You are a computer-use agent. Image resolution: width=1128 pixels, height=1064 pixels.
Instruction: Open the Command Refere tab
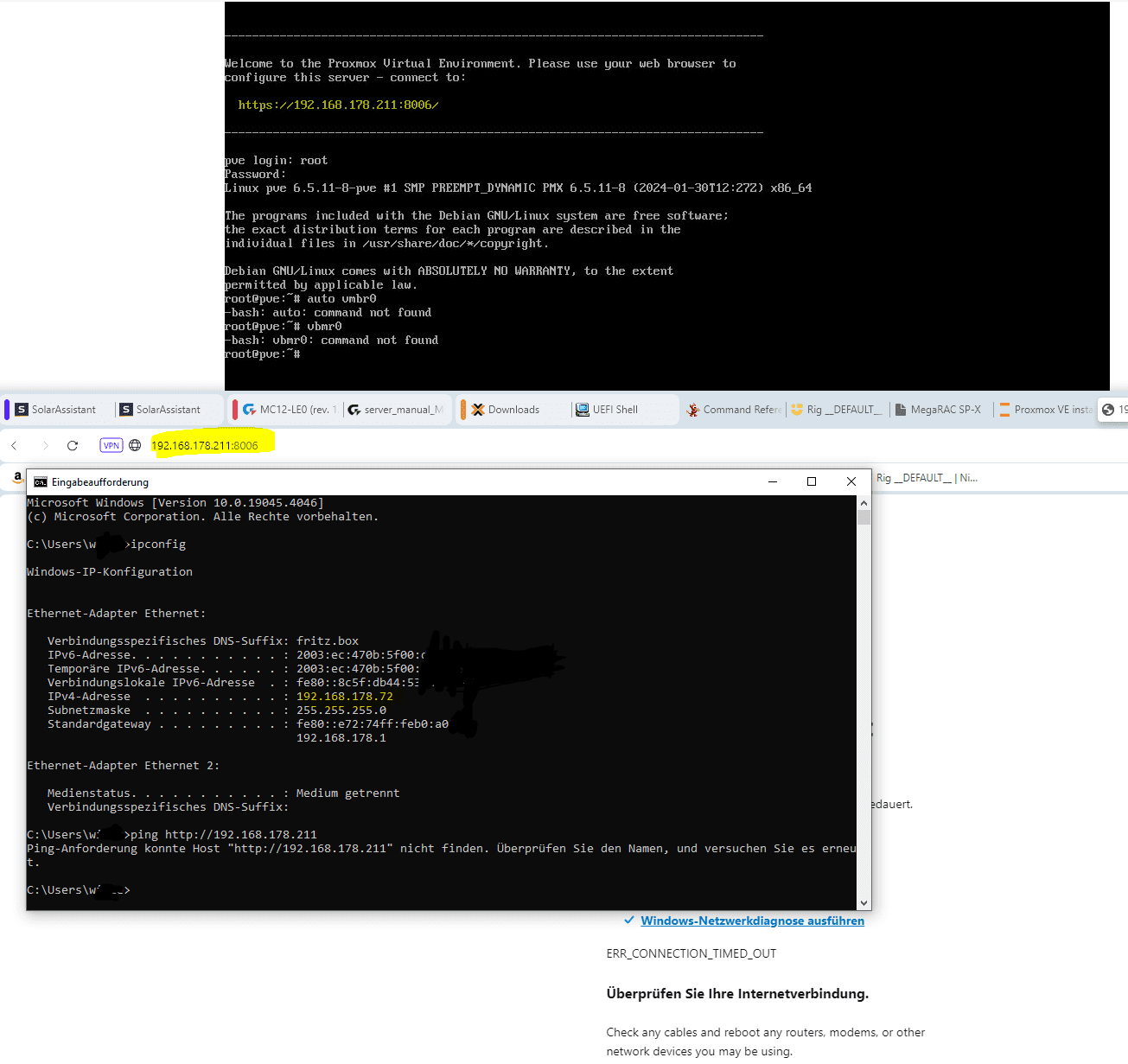(x=733, y=410)
